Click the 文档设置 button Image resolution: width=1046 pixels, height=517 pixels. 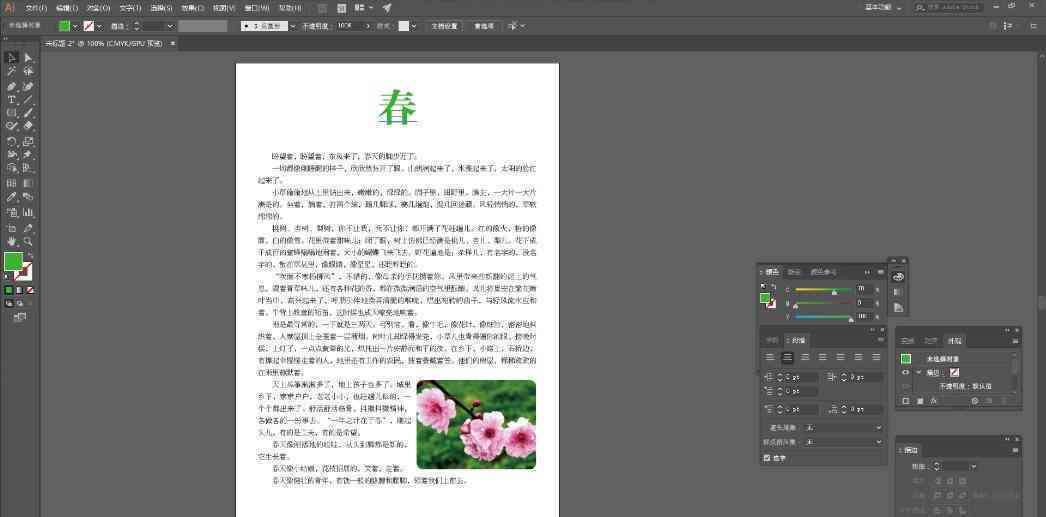tap(444, 26)
